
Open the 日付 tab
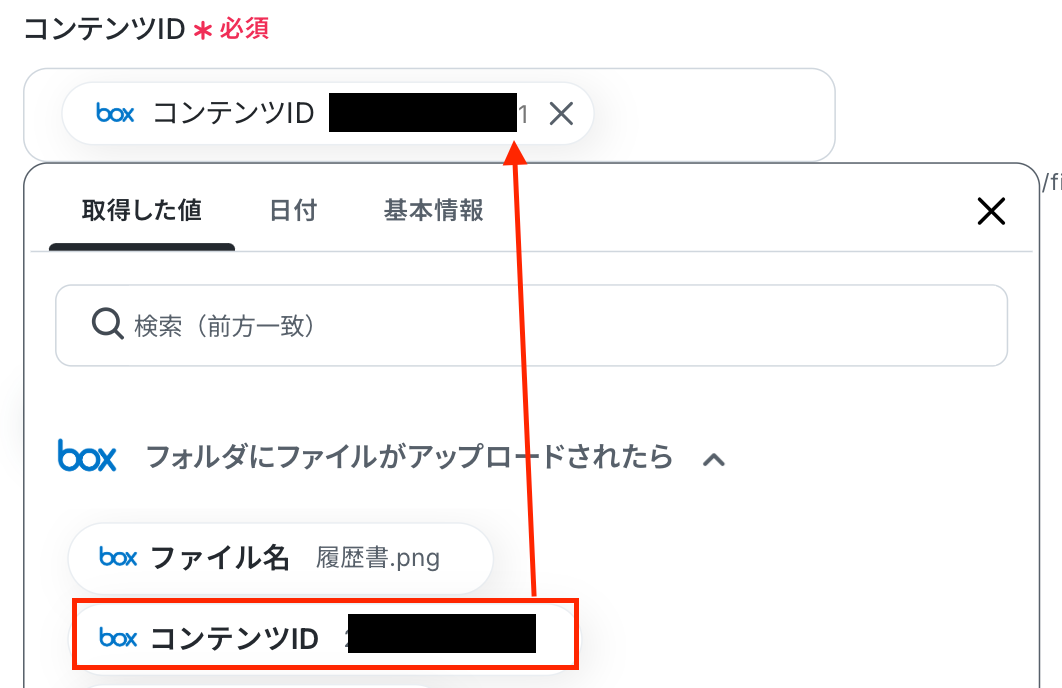[293, 211]
